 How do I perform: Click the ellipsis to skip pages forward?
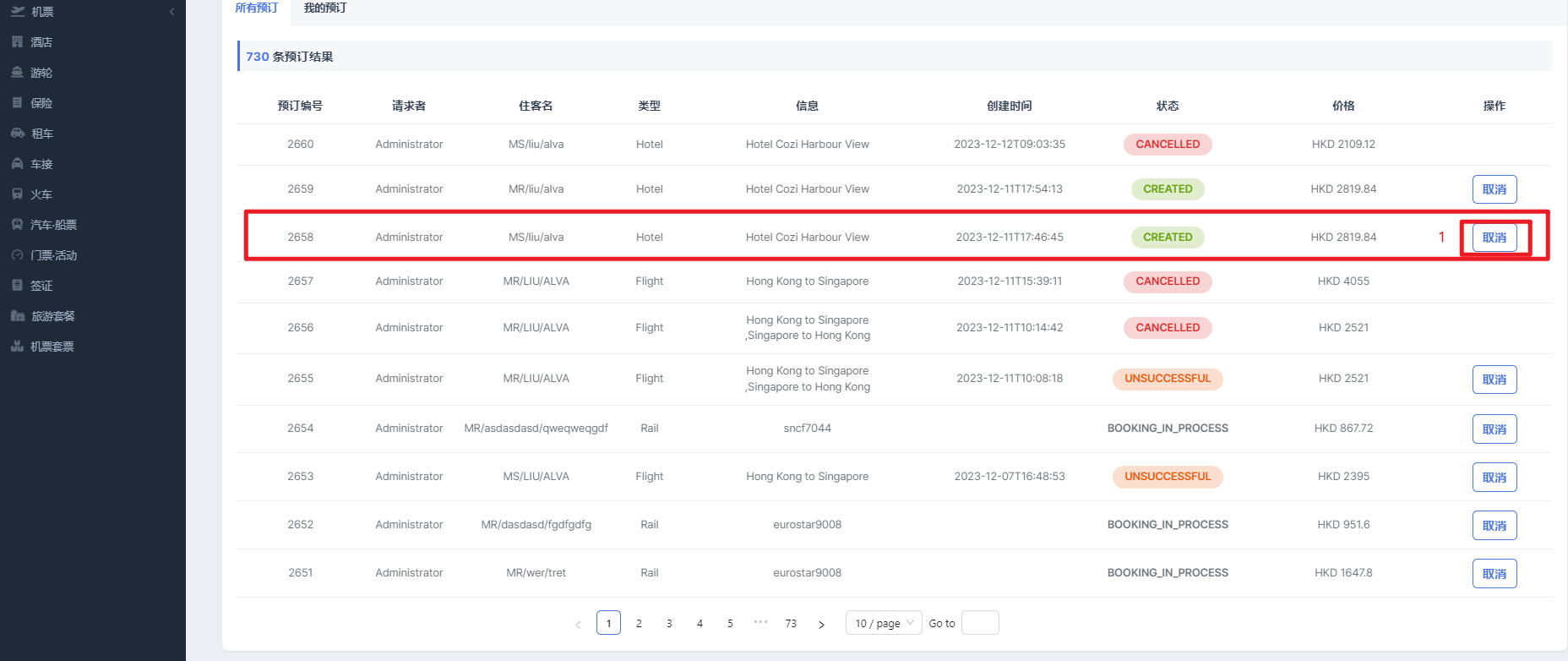760,622
